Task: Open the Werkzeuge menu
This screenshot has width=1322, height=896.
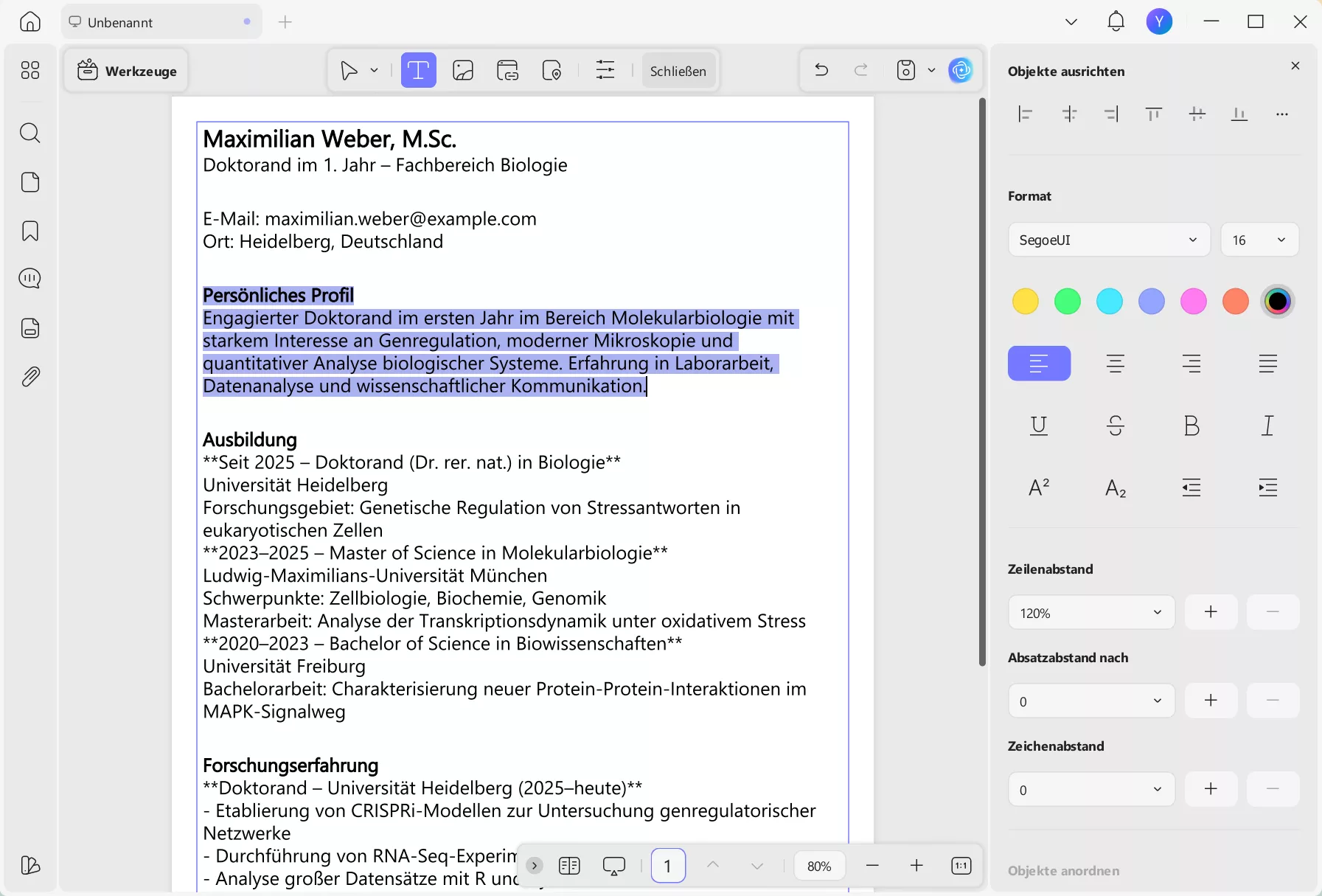Action: point(126,70)
